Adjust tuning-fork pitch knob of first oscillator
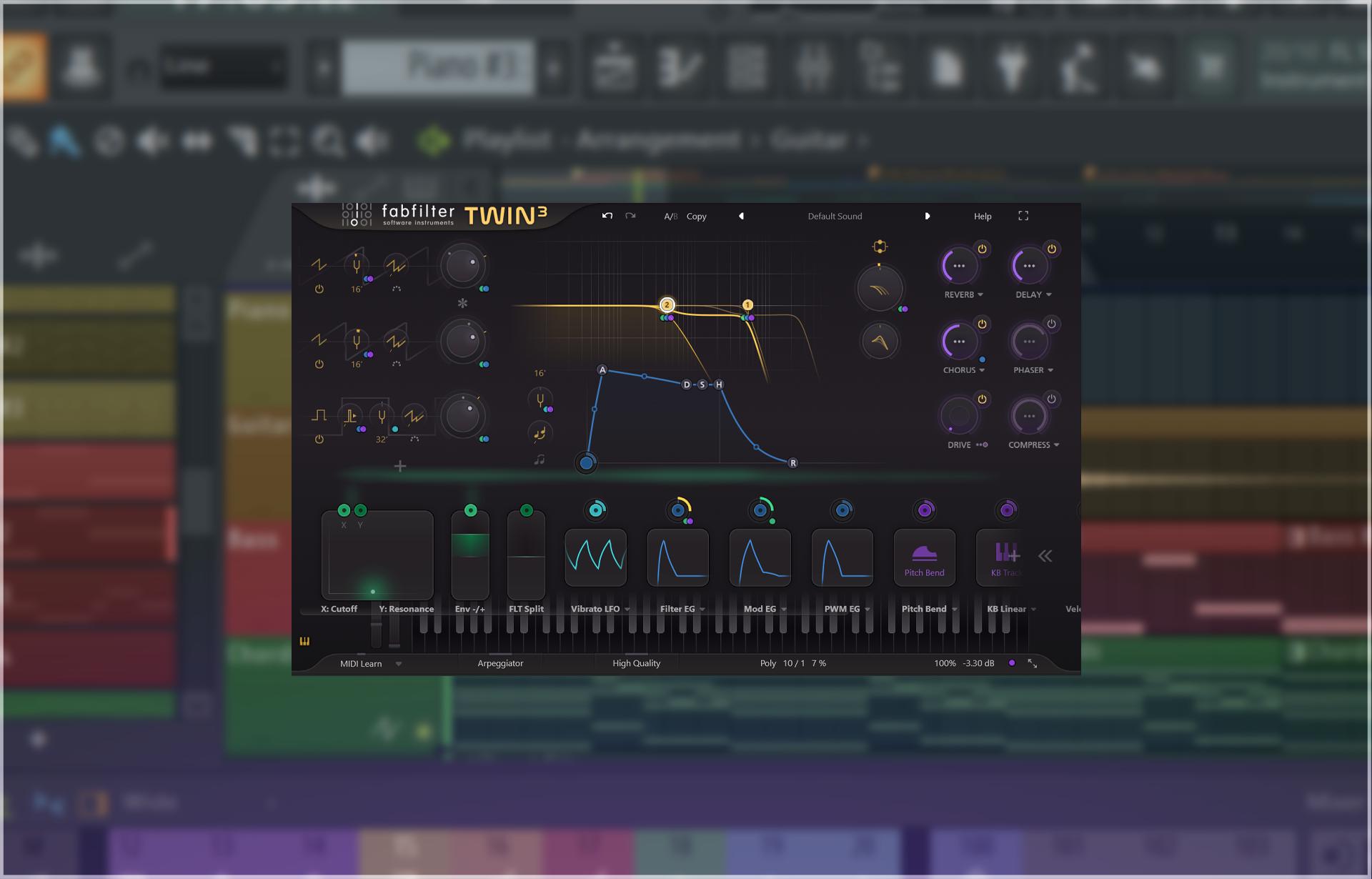Viewport: 1372px width, 879px height. click(x=356, y=266)
